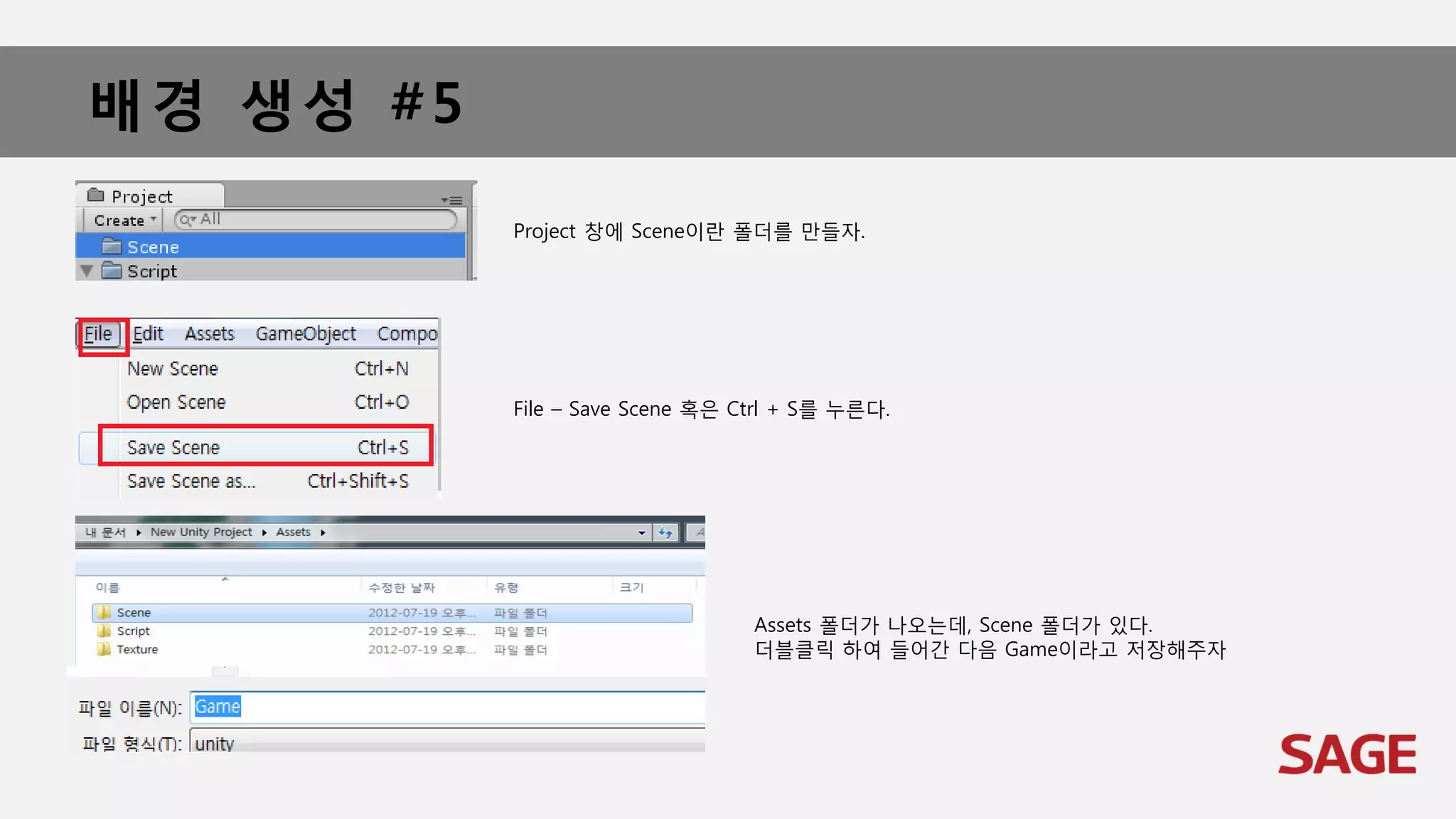This screenshot has width=1456, height=819.
Task: Expand the arrow after New Unity Project breadcrumb
Action: (x=264, y=532)
